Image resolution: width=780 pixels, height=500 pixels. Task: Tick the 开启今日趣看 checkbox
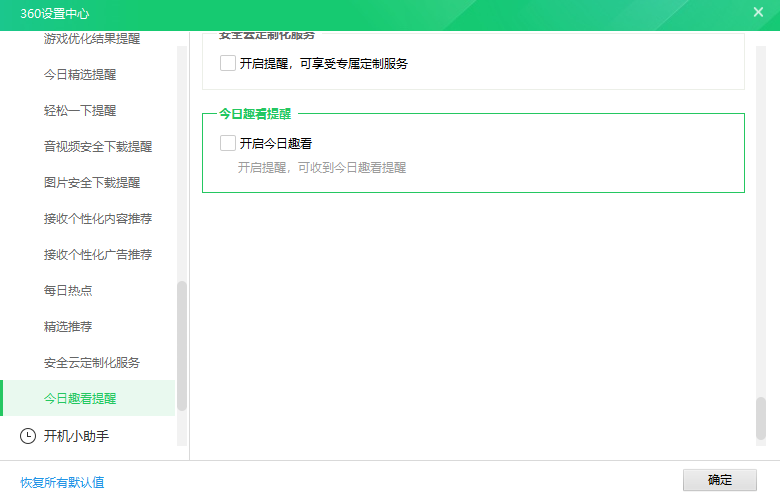[x=228, y=143]
